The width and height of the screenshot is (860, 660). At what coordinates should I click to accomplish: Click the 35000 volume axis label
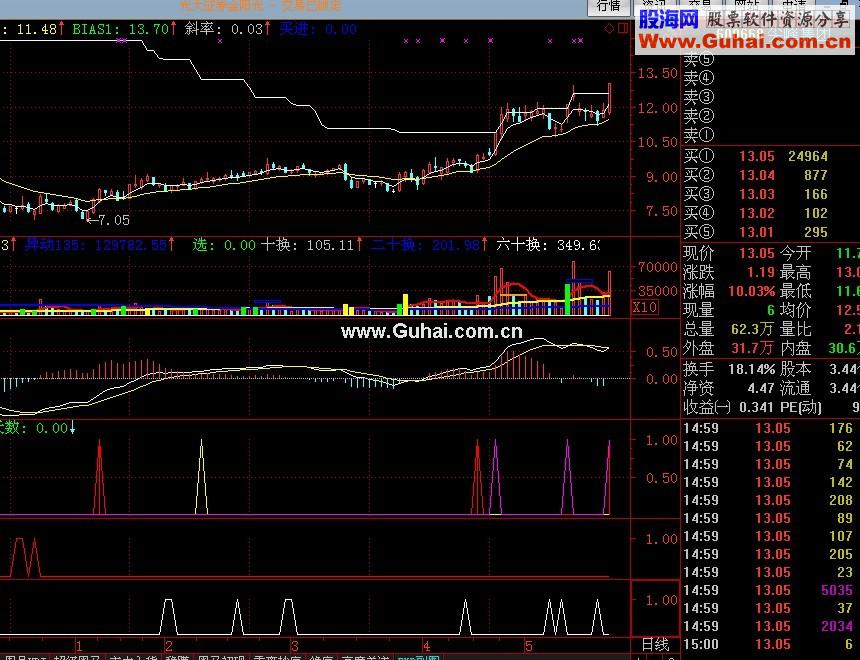tap(657, 291)
